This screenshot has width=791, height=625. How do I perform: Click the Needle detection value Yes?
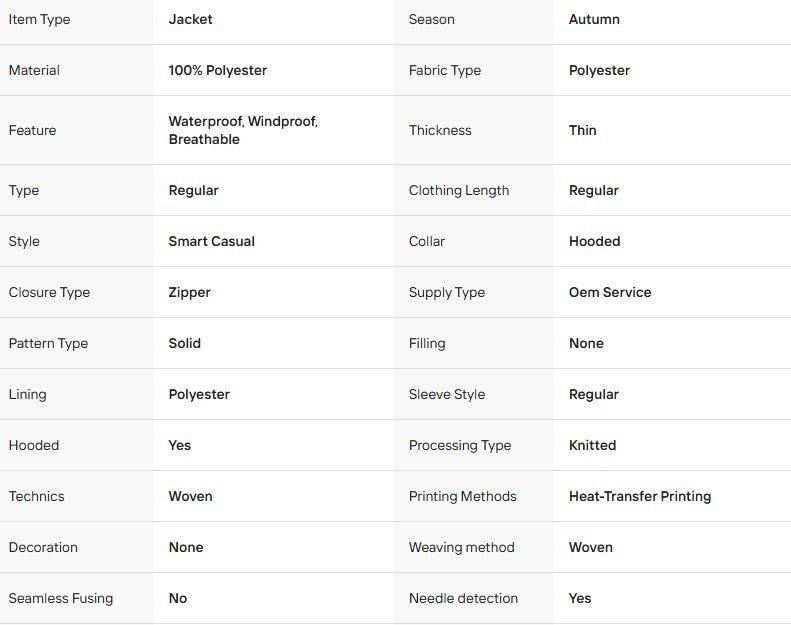(580, 598)
